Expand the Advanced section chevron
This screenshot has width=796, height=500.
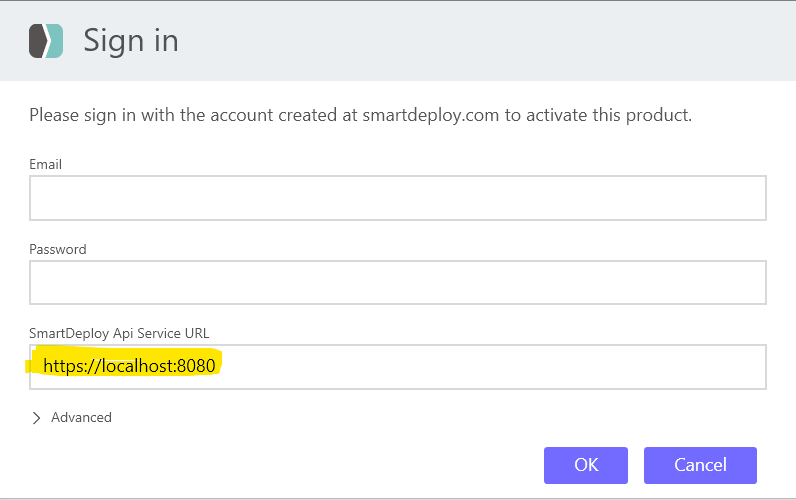[37, 417]
